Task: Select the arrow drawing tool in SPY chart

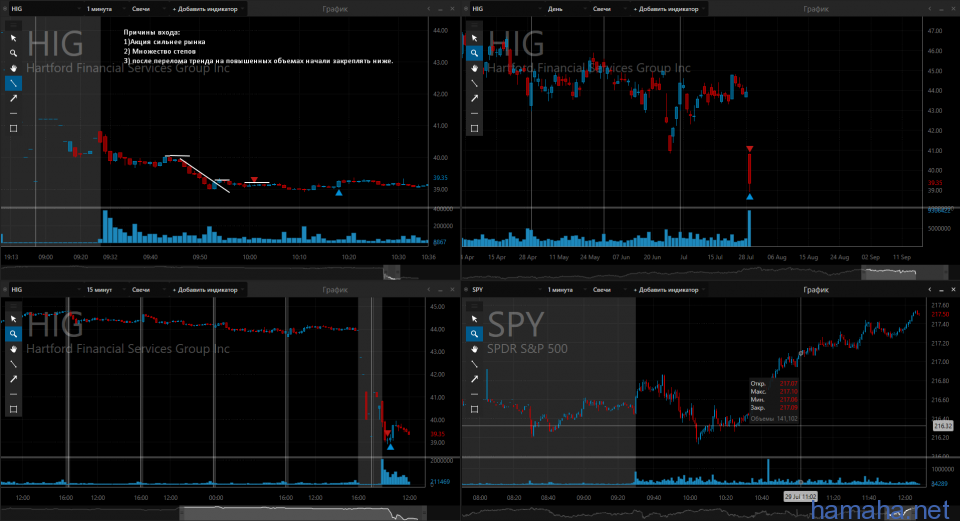Action: (x=474, y=379)
